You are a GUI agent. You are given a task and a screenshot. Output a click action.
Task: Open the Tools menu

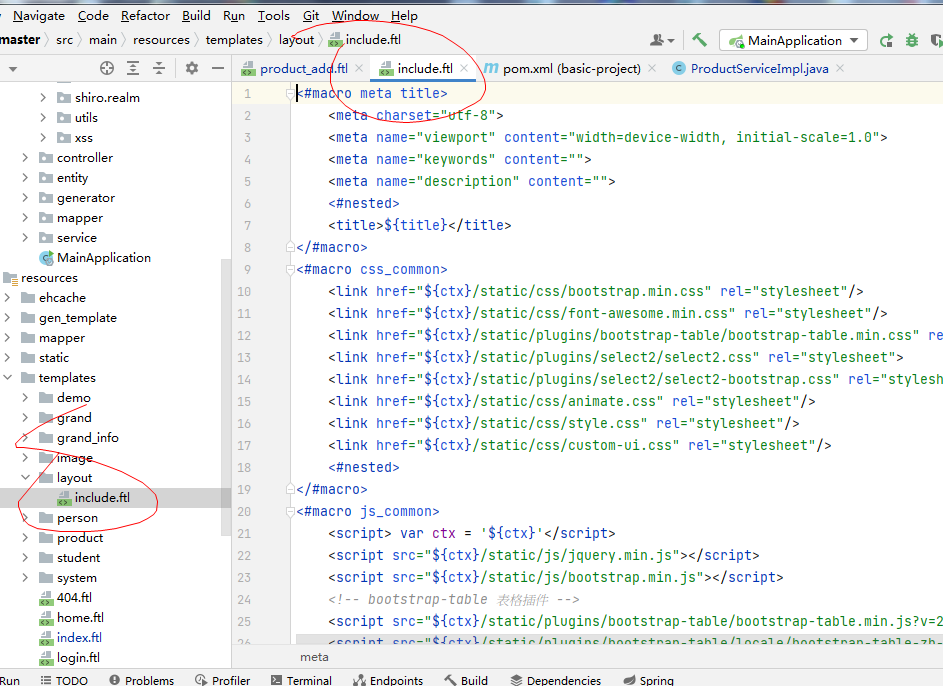[x=274, y=16]
